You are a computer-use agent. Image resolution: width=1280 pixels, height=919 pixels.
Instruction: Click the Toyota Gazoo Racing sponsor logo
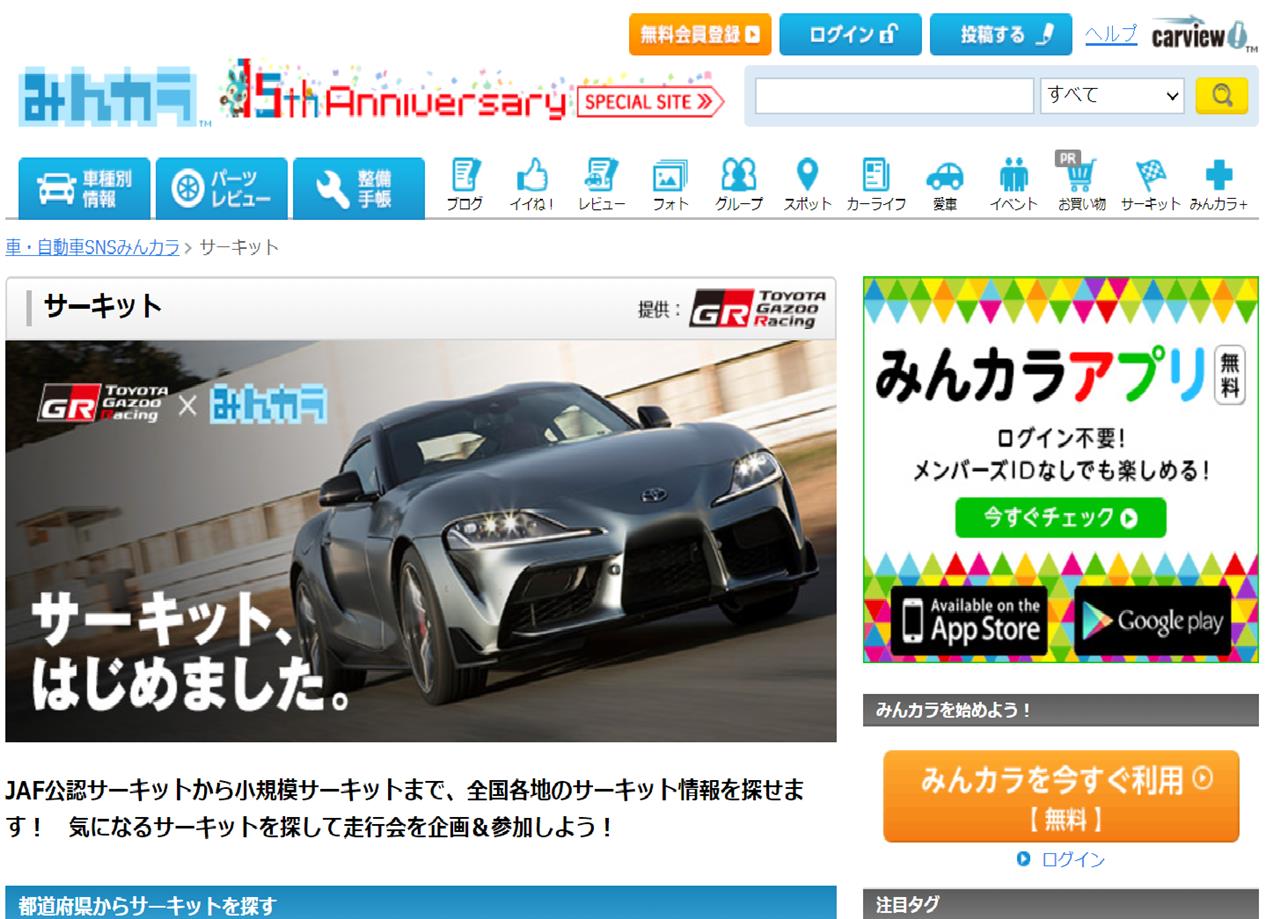pos(759,309)
